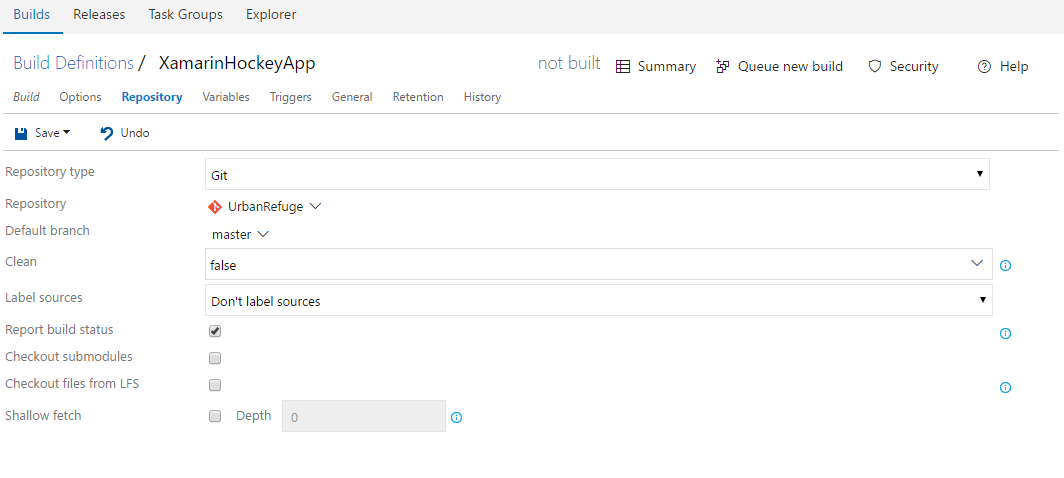Click the Security link label
1064x478 pixels.
coord(914,67)
